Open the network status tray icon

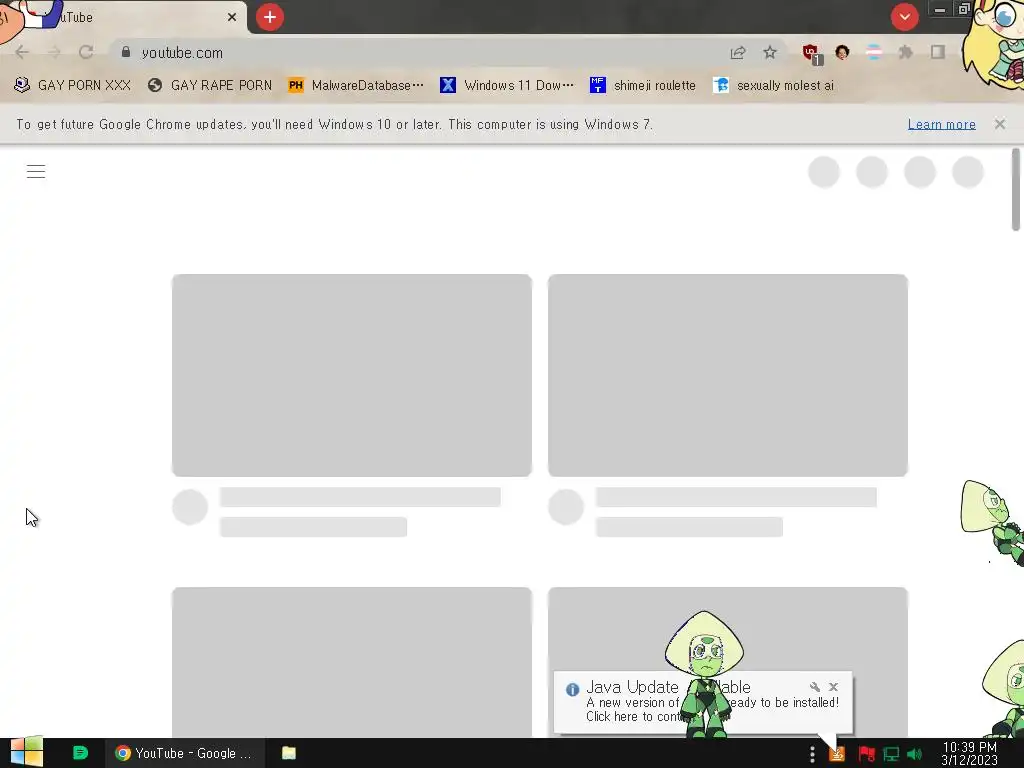click(891, 754)
